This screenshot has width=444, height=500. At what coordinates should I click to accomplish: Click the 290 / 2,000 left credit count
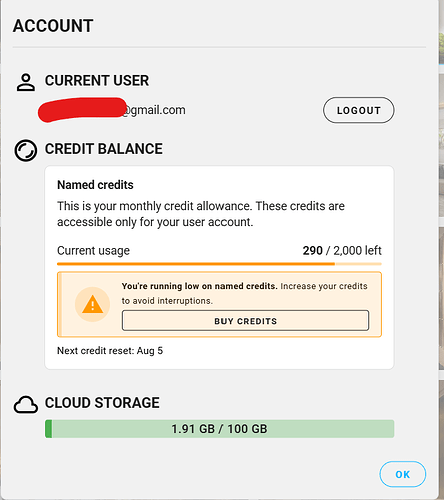tap(342, 250)
